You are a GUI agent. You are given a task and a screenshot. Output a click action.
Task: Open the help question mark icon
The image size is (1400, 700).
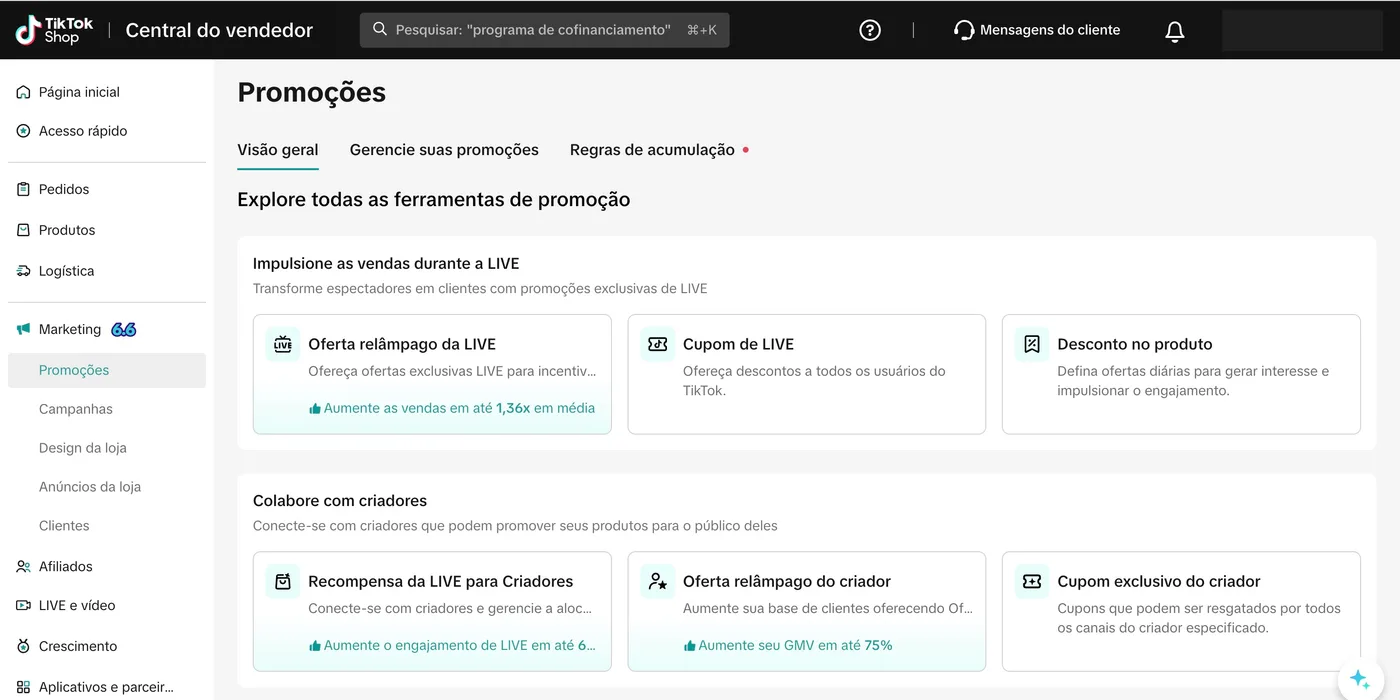tap(870, 30)
